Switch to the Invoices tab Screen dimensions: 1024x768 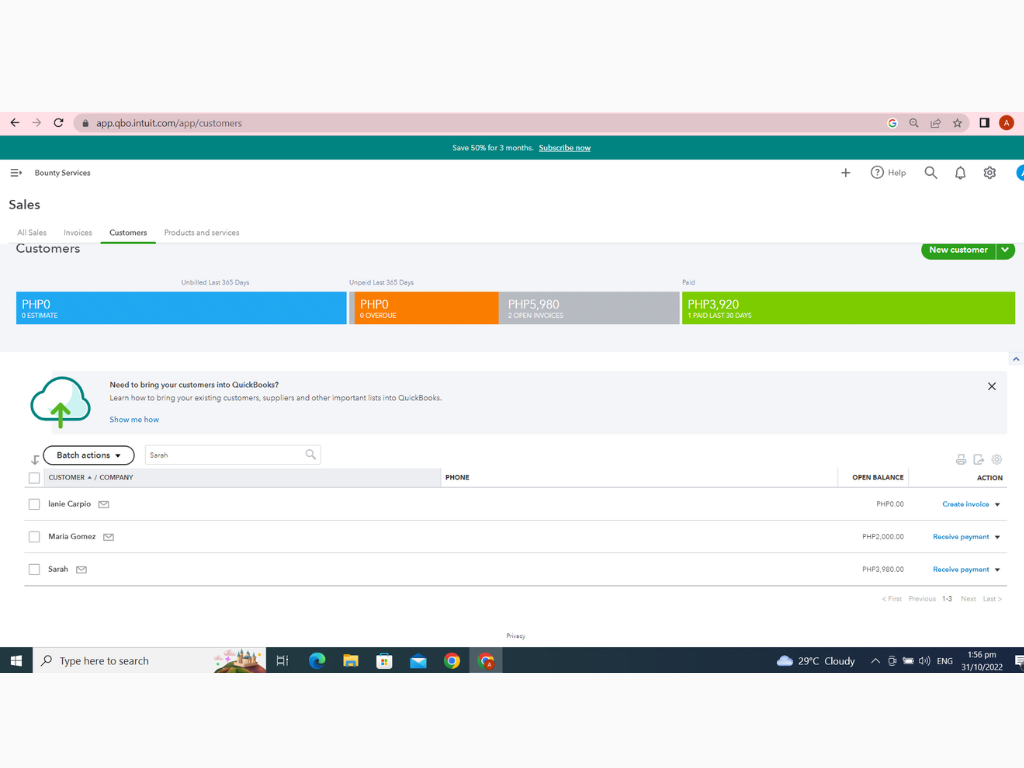78,232
